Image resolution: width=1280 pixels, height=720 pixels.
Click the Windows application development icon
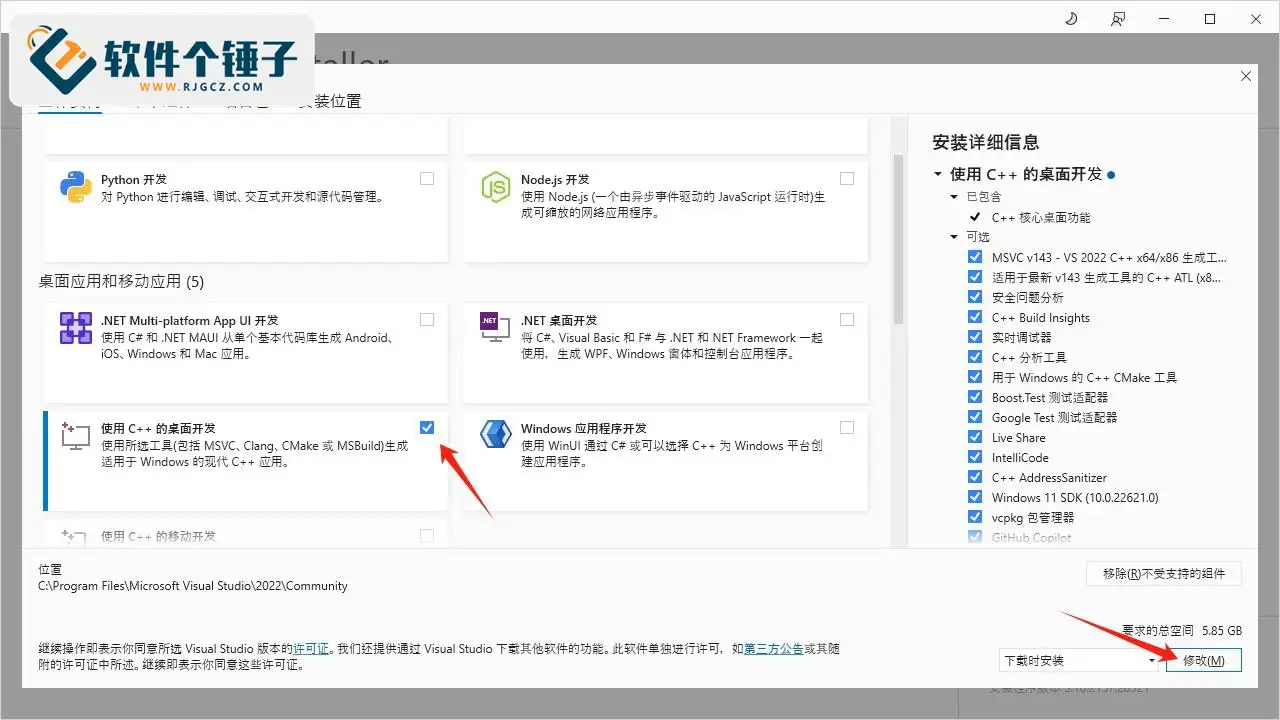tap(496, 435)
